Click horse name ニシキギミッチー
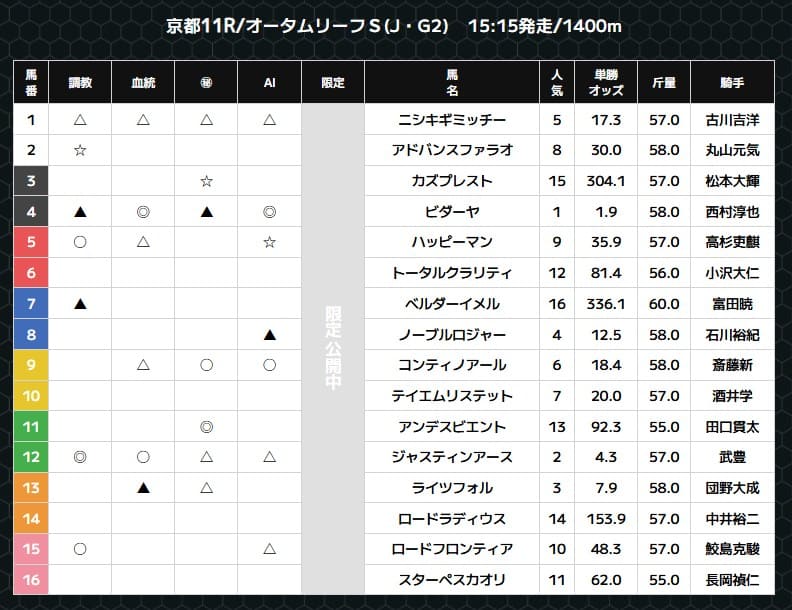 pyautogui.click(x=452, y=120)
